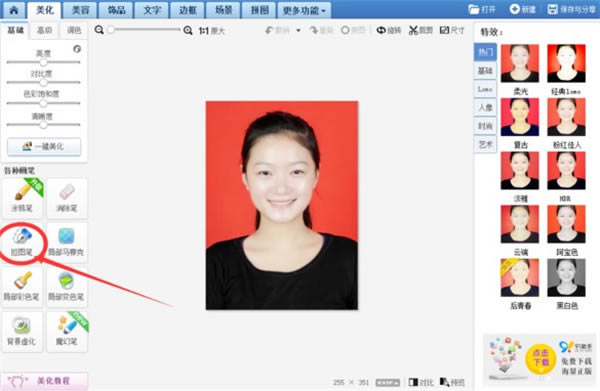This screenshot has width=600, height=391.
Task: Apply the 柔光 effect thumbnail
Action: coord(520,63)
